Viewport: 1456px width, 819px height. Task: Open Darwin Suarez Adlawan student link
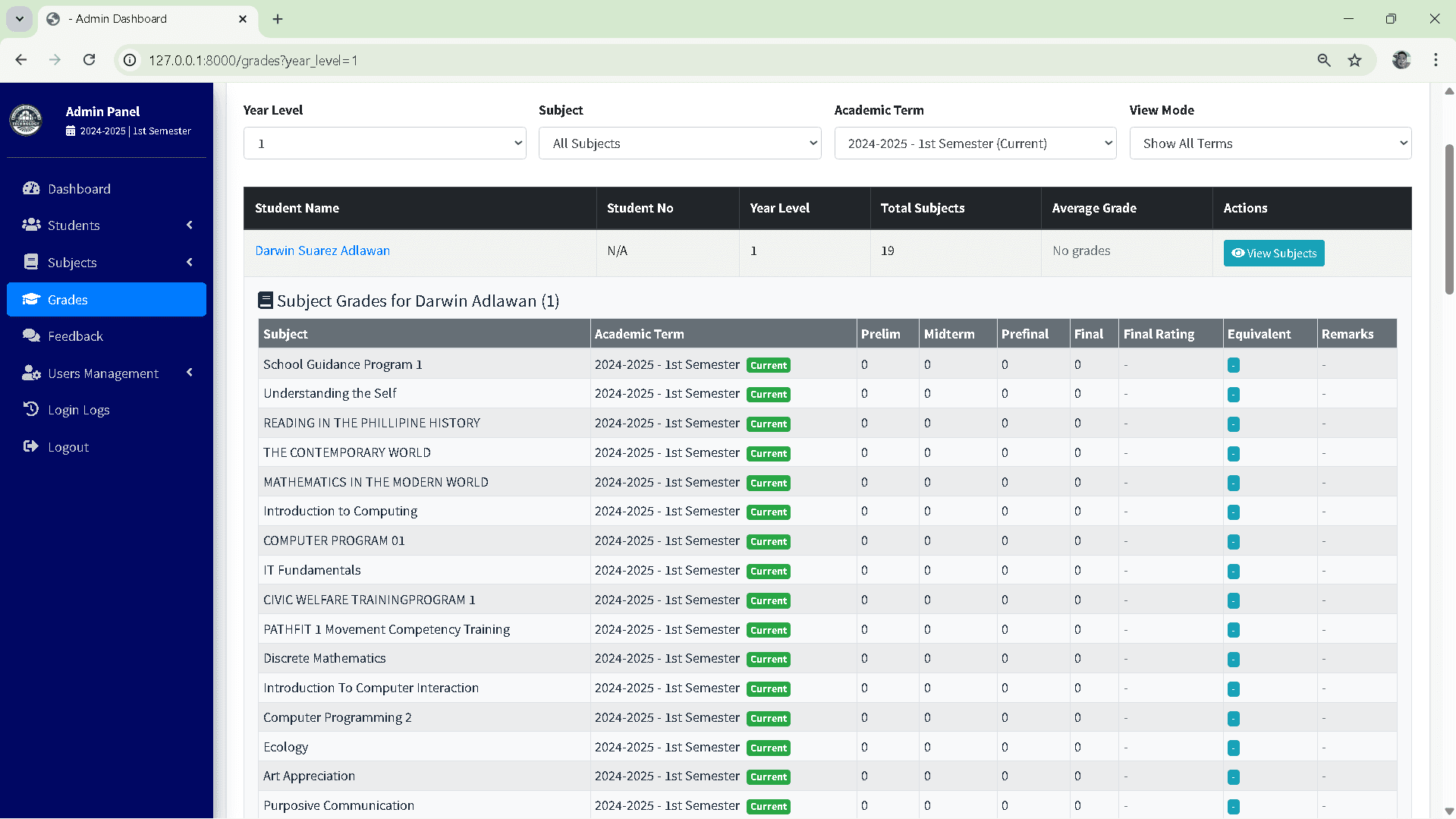[x=322, y=250]
